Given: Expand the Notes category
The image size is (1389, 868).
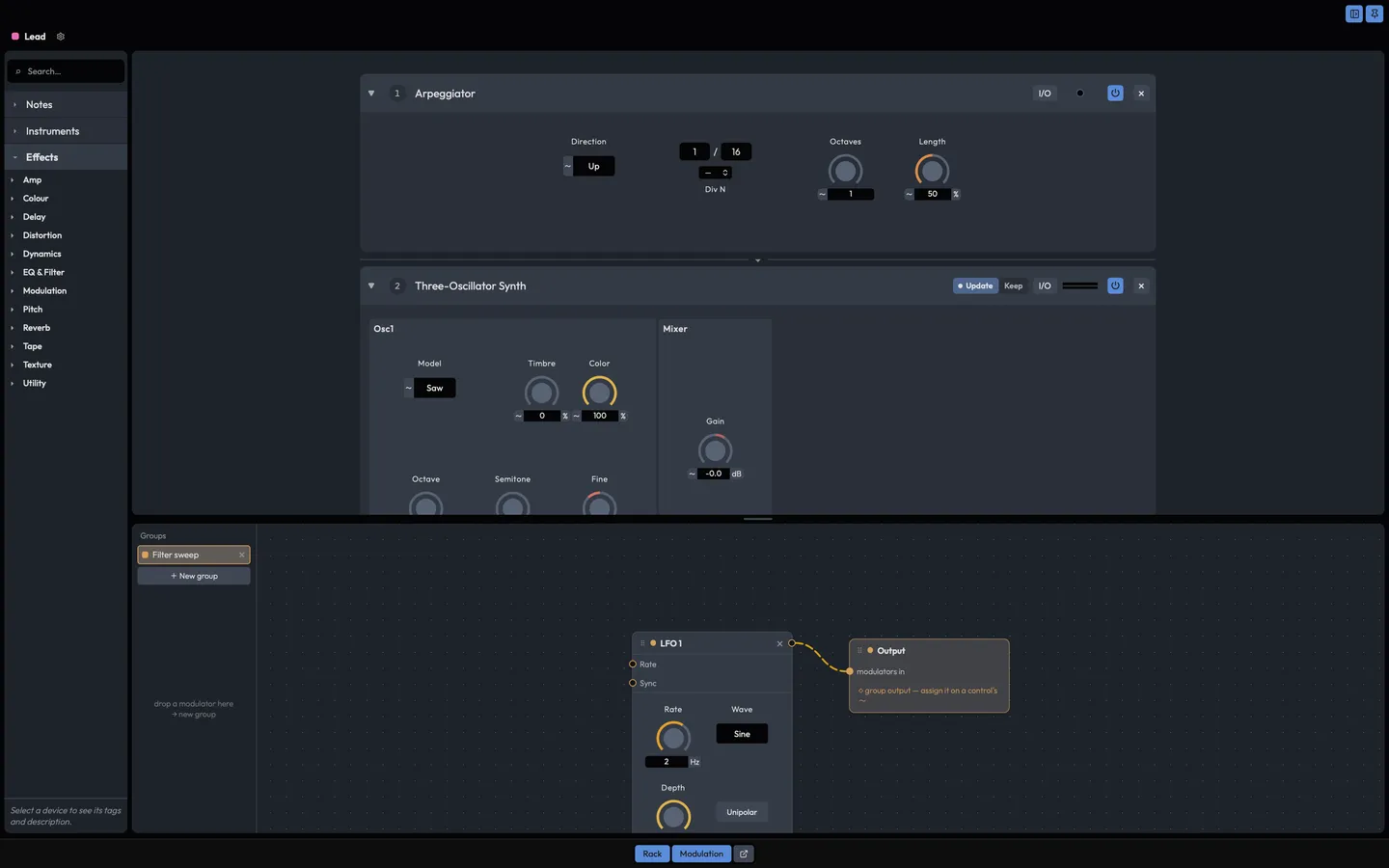Looking at the screenshot, I should 66,104.
